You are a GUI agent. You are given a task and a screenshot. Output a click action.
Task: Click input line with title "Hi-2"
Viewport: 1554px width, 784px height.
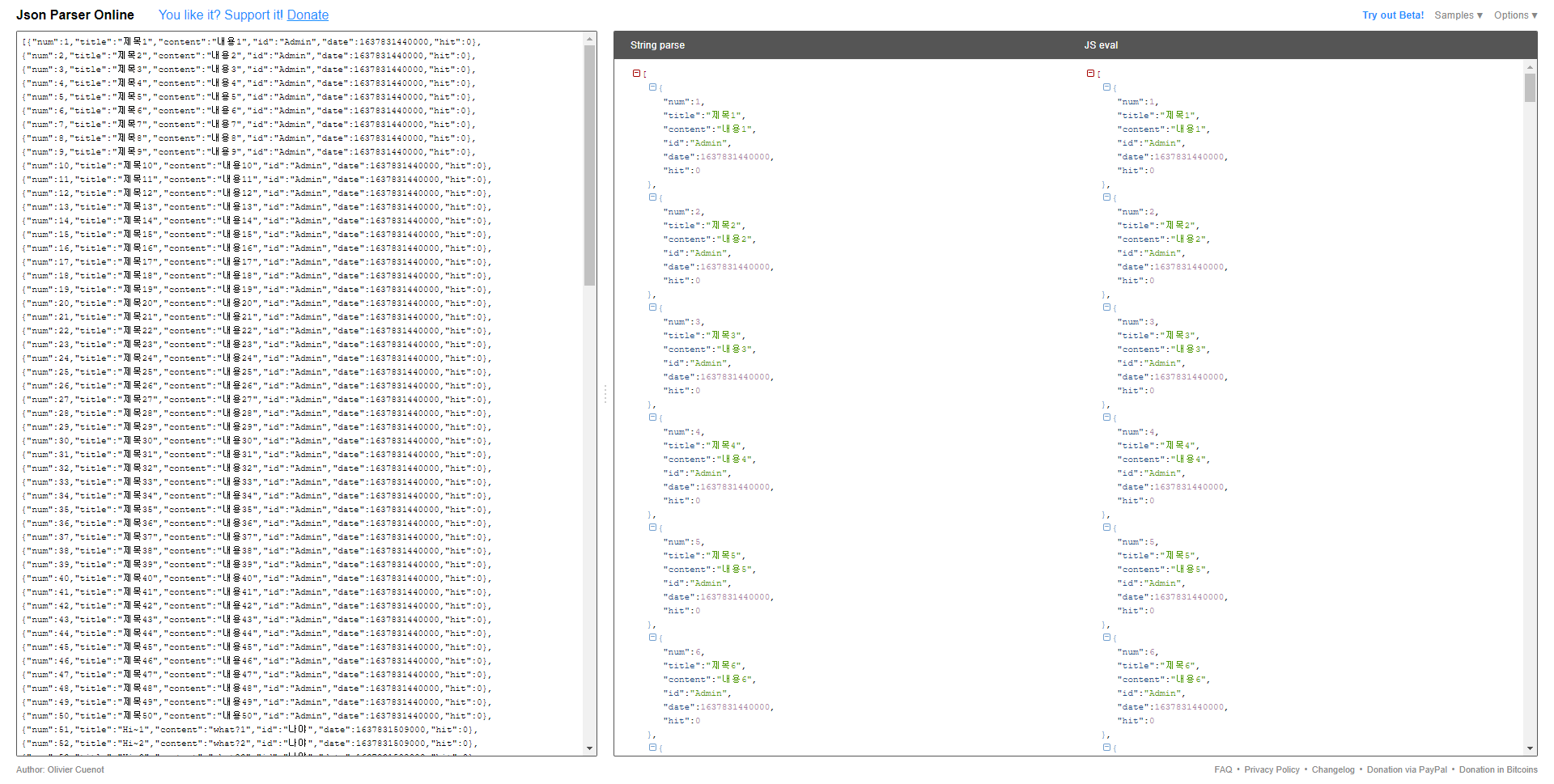250,744
